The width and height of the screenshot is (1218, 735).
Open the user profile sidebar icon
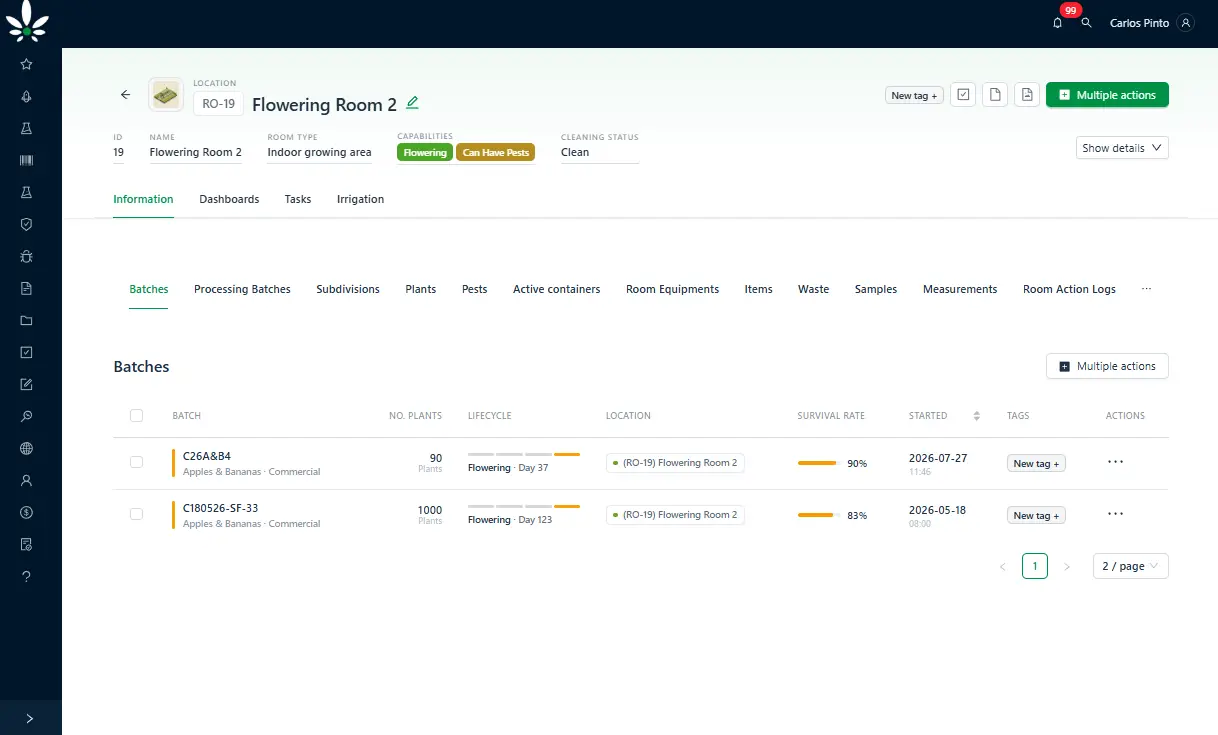point(26,480)
